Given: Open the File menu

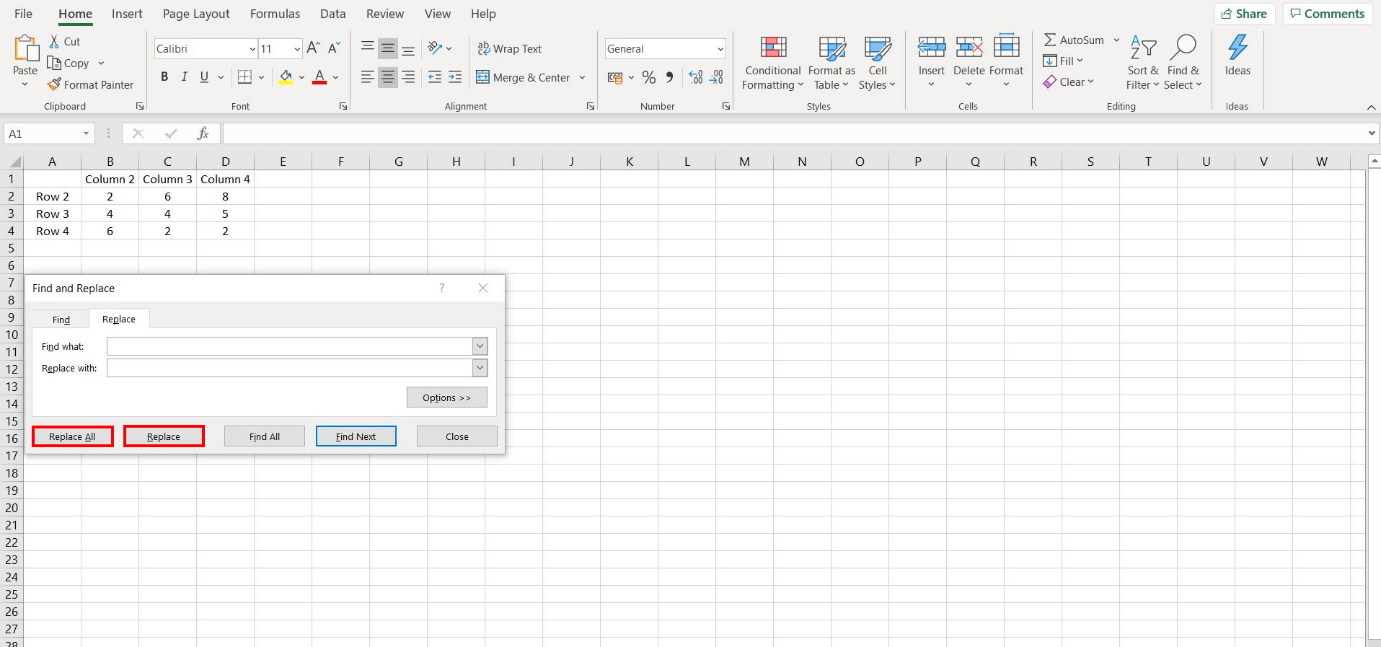Looking at the screenshot, I should 23,14.
